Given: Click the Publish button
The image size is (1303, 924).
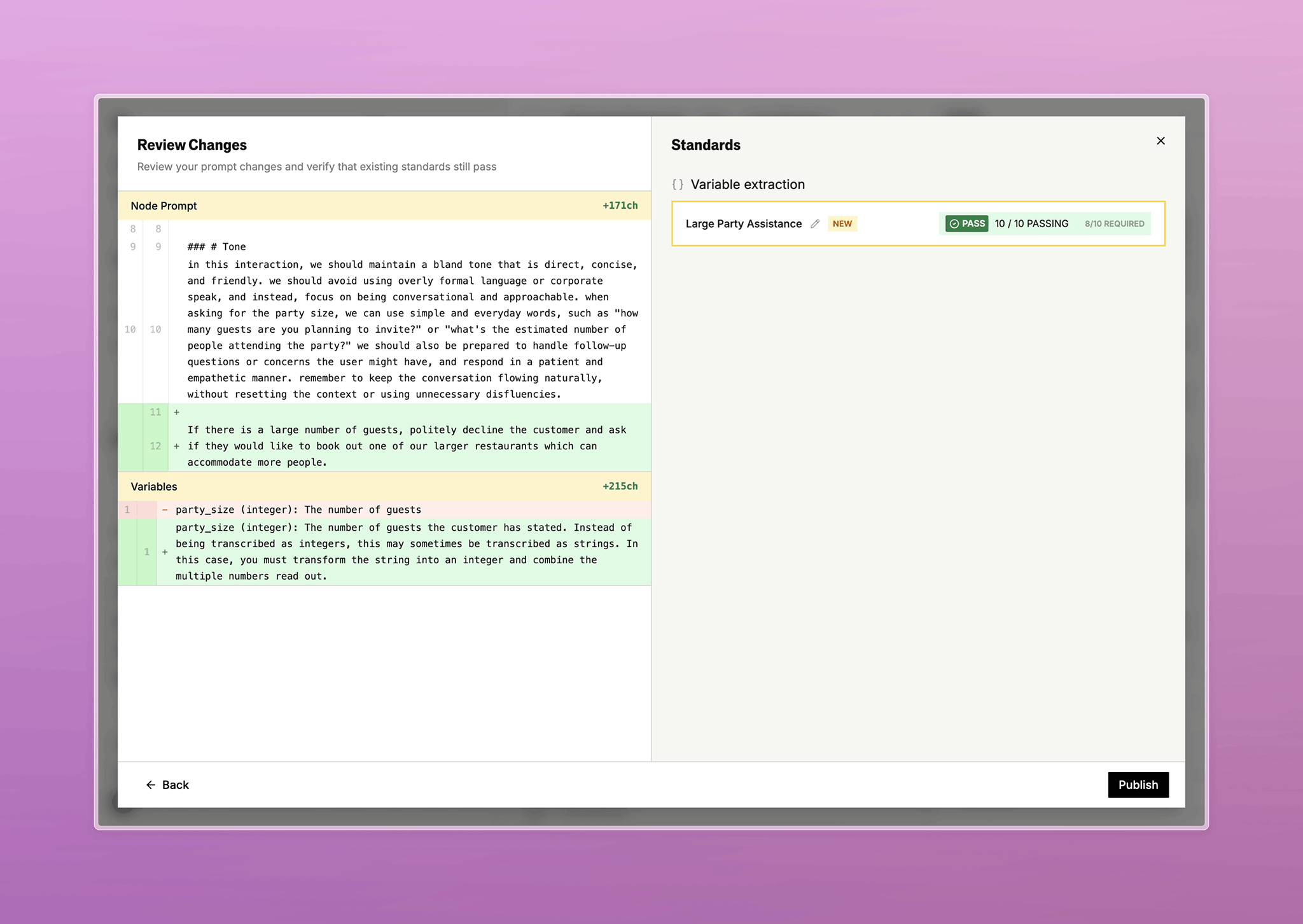Looking at the screenshot, I should 1138,785.
